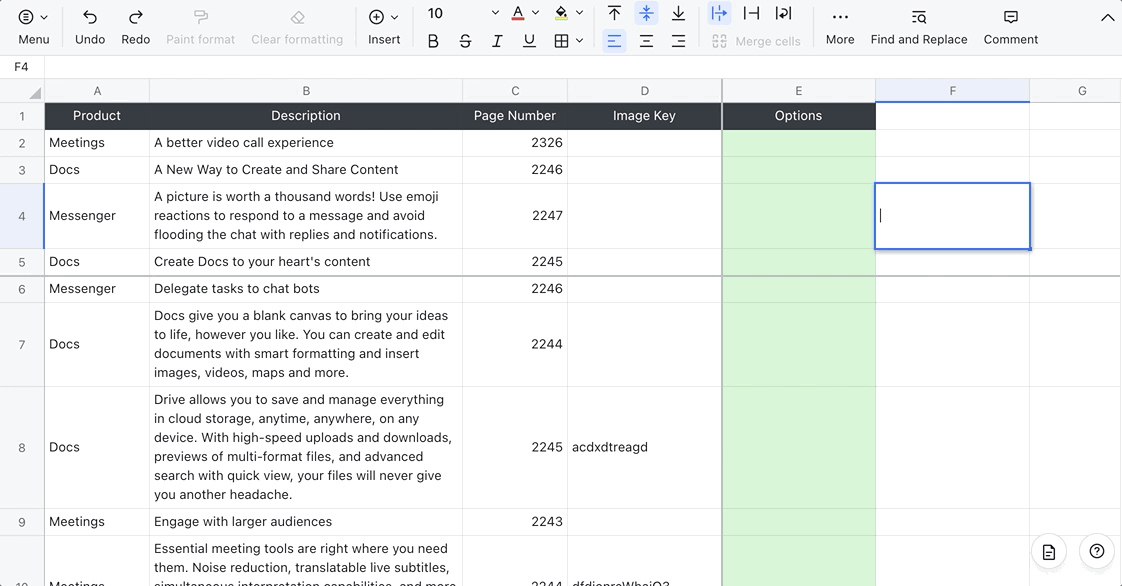Select the Paint format tool

click(200, 26)
